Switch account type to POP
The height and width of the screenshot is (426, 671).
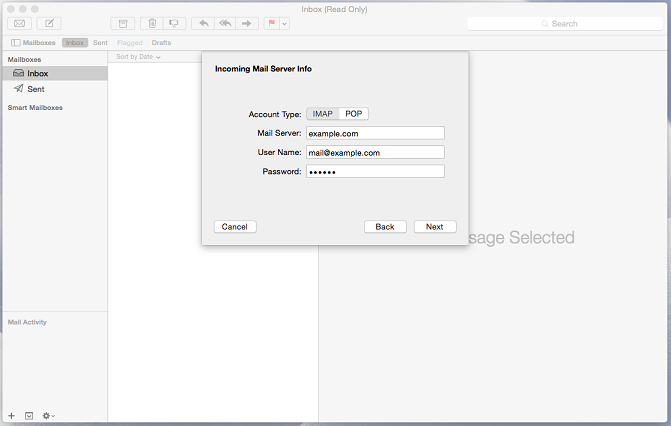[x=354, y=114]
